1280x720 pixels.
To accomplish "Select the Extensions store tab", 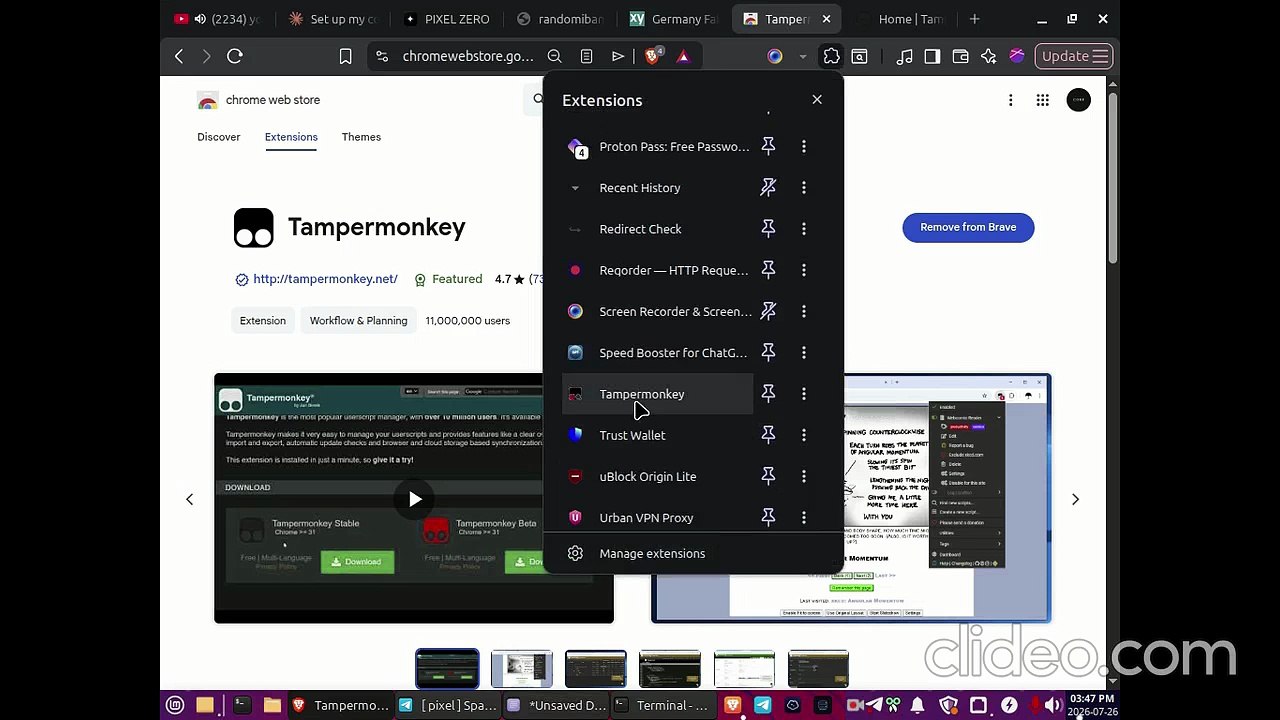I will click(x=291, y=137).
